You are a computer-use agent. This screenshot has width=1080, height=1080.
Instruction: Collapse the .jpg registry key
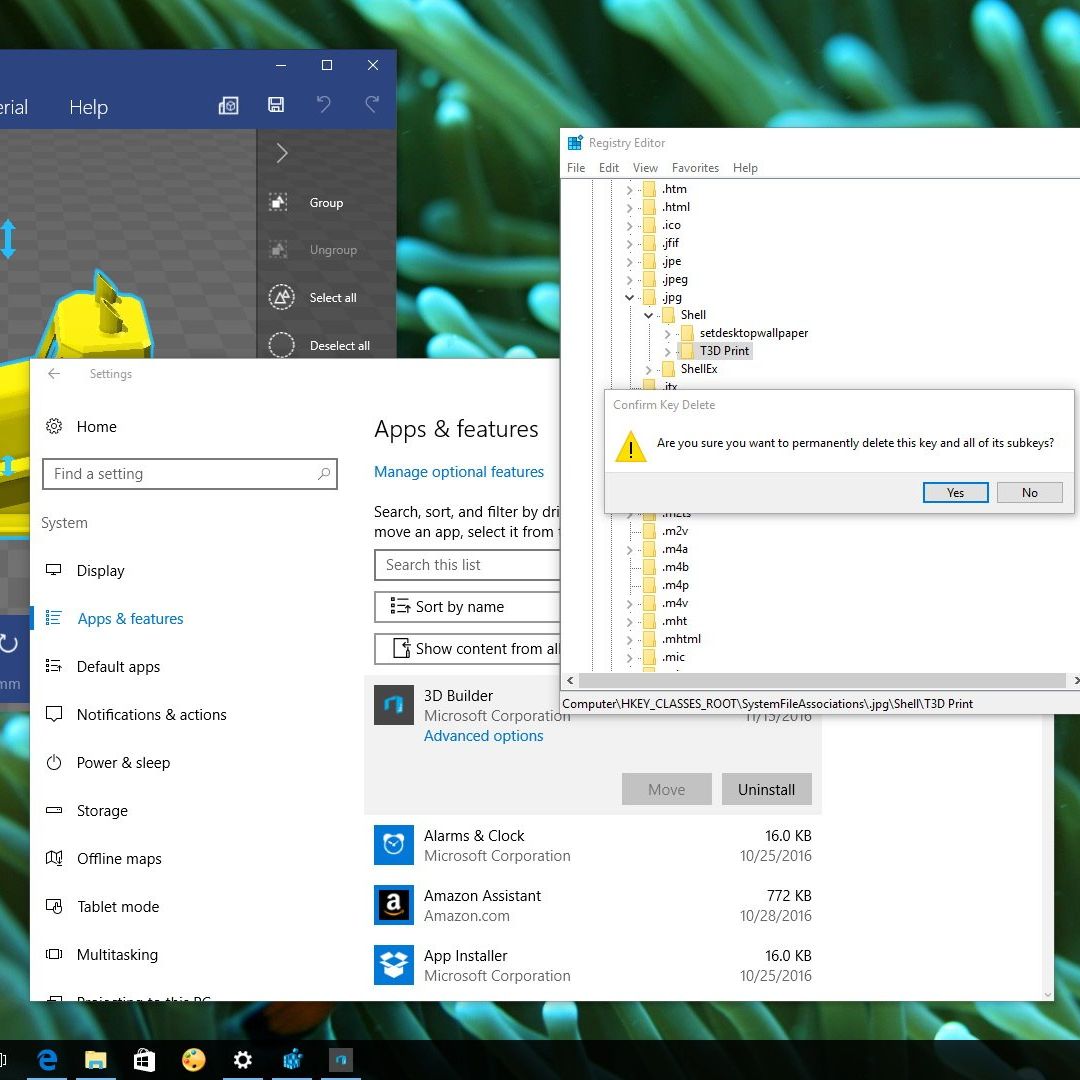pos(630,297)
